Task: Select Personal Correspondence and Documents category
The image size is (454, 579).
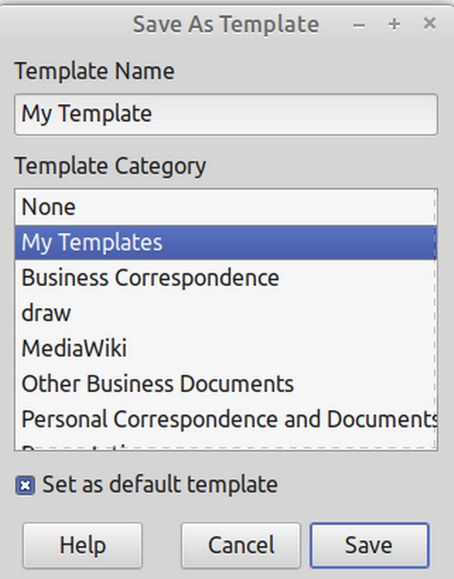Action: (225, 419)
